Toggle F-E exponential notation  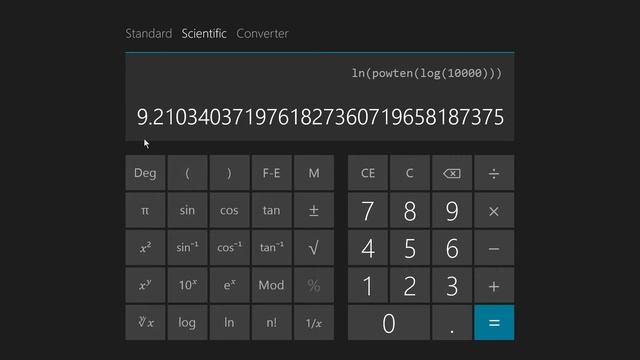click(271, 173)
